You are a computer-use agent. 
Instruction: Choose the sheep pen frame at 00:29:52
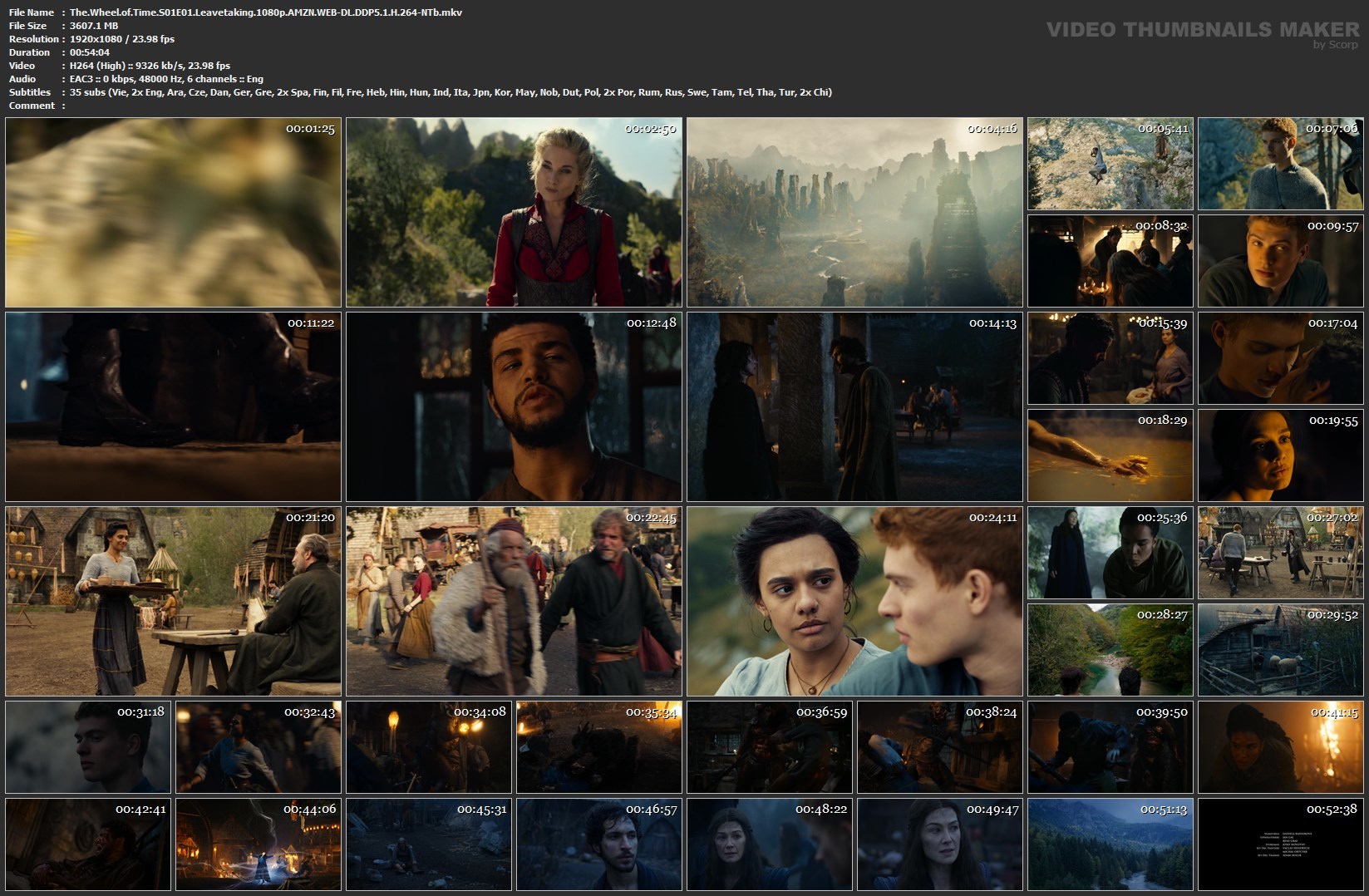coord(1281,650)
